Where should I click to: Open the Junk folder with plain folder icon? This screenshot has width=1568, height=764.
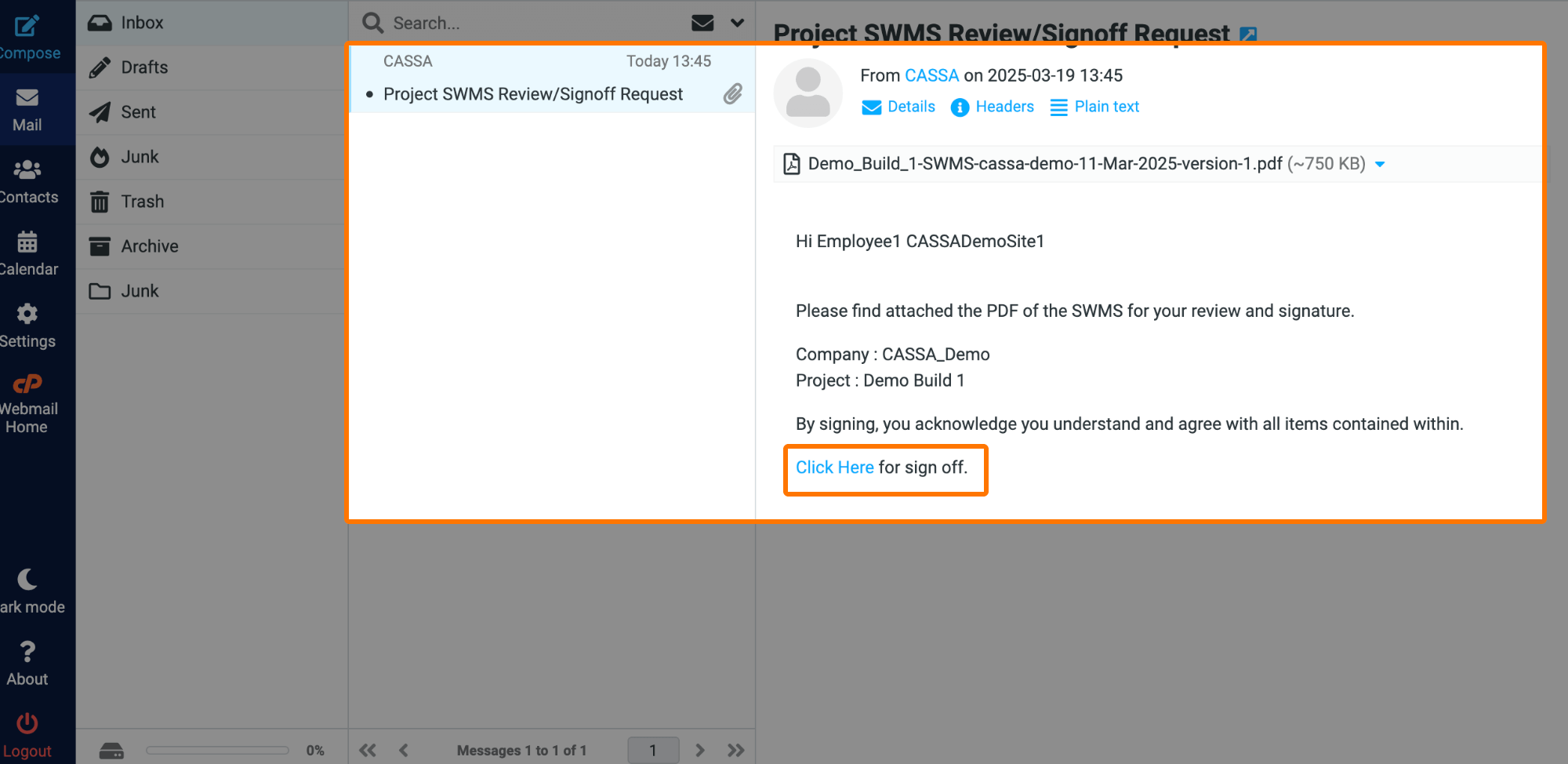(x=212, y=291)
